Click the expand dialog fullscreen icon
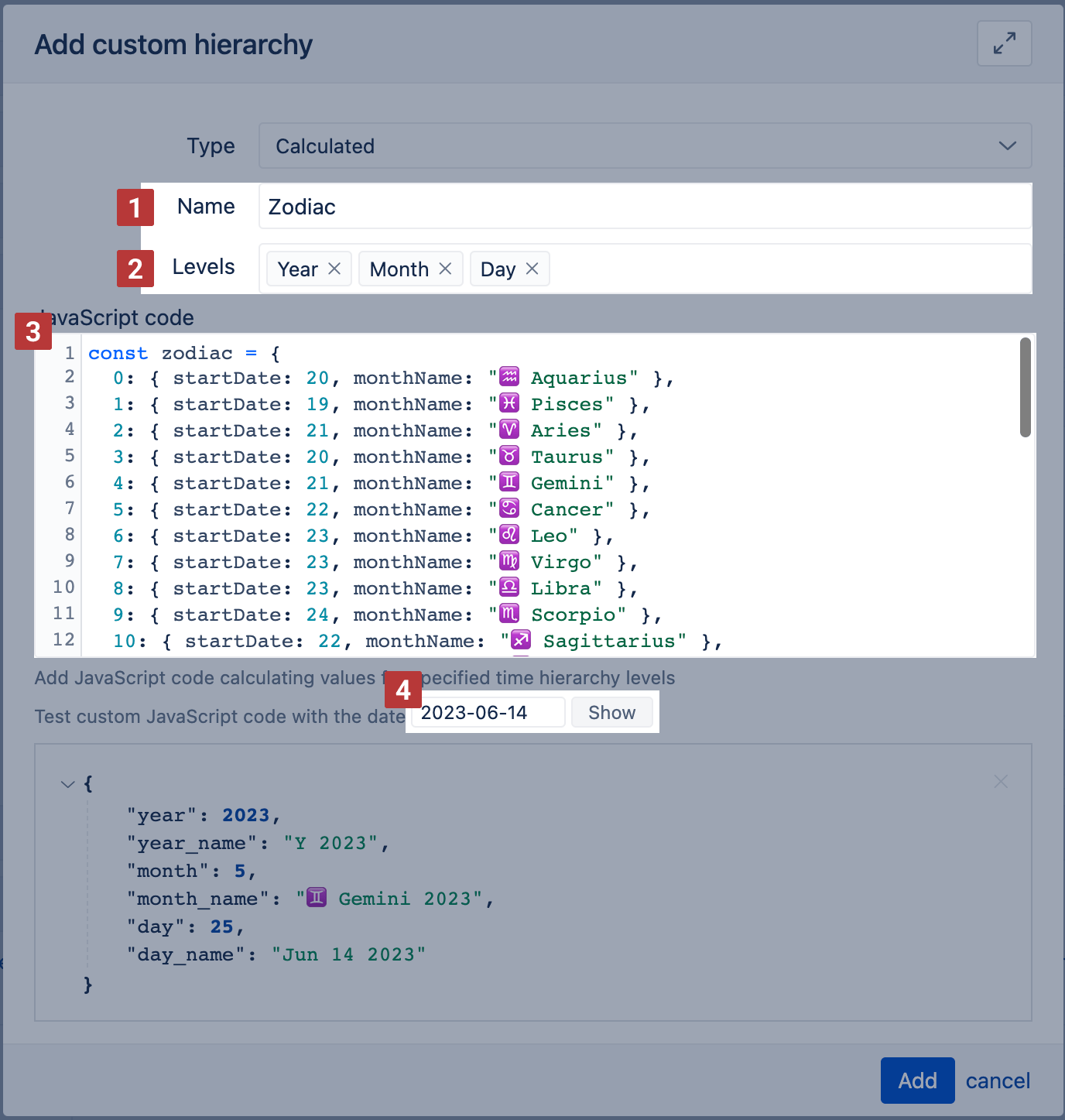 [1004, 43]
